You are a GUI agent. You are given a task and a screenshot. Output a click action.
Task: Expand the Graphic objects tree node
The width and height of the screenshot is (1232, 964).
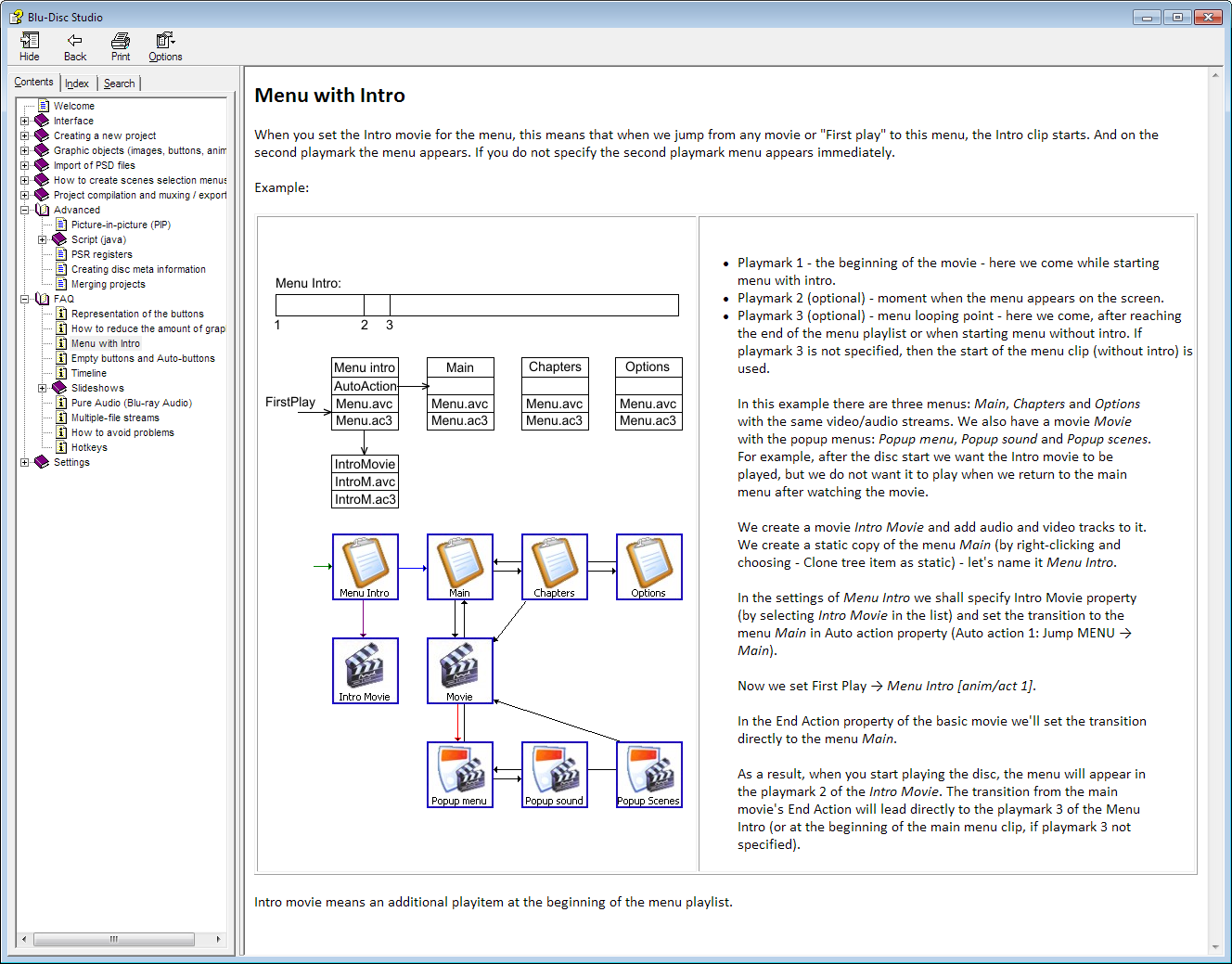tap(25, 150)
